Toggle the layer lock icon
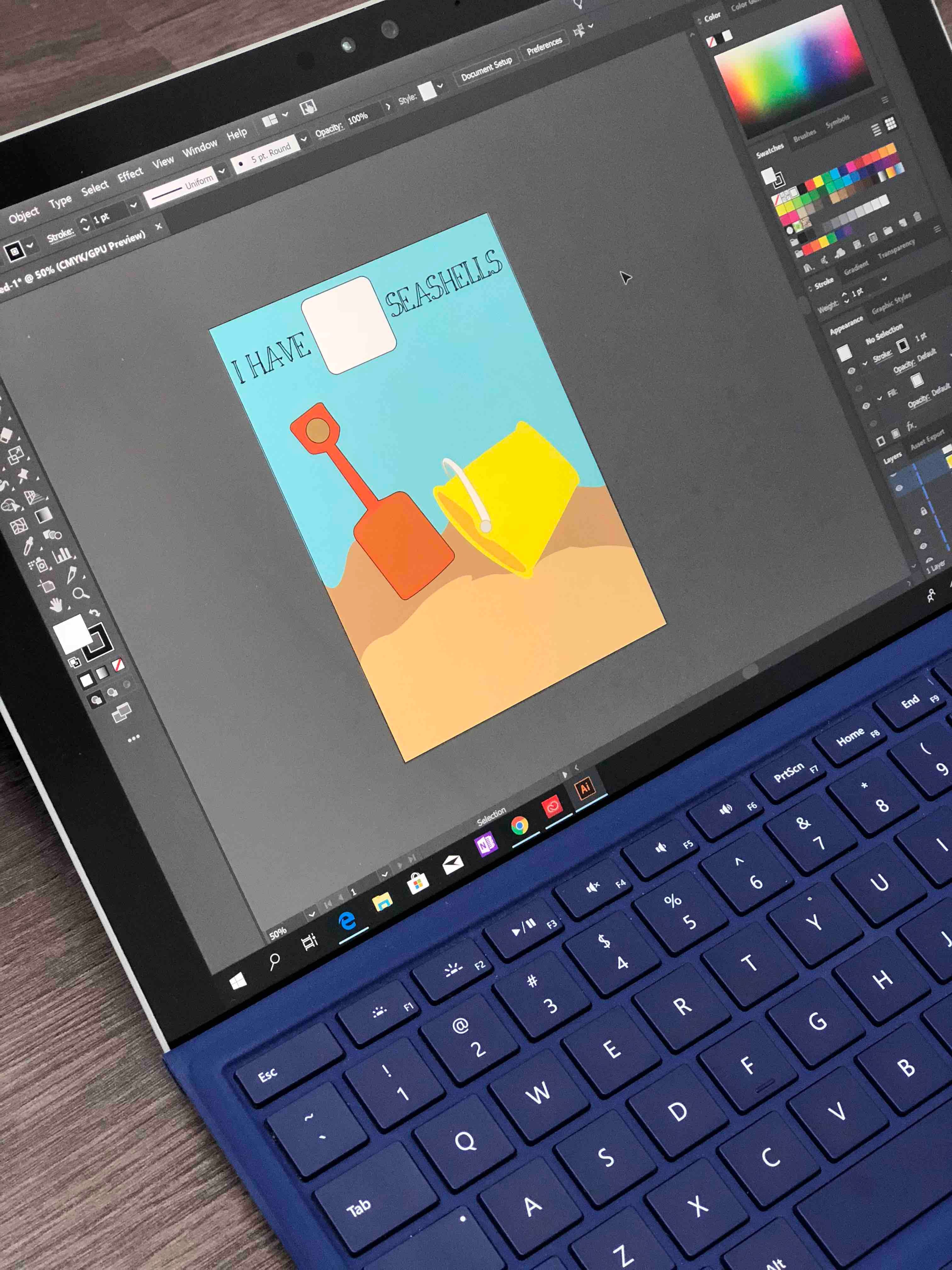952x1270 pixels. click(x=923, y=510)
